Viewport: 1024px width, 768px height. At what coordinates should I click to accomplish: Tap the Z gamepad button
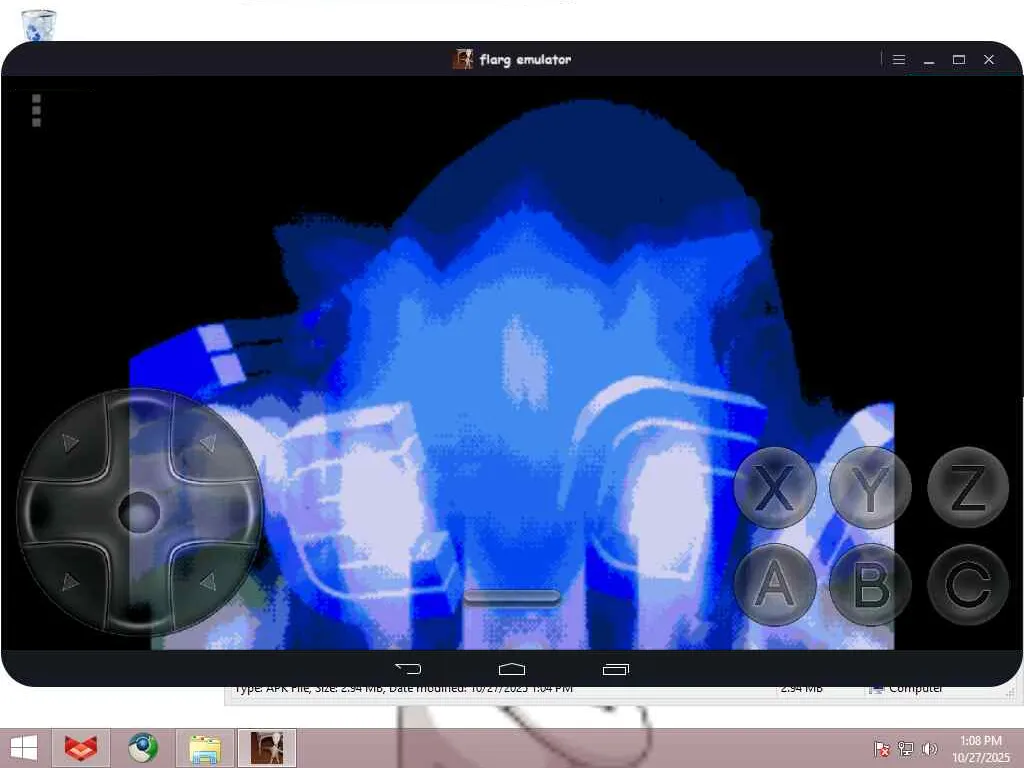tap(968, 488)
